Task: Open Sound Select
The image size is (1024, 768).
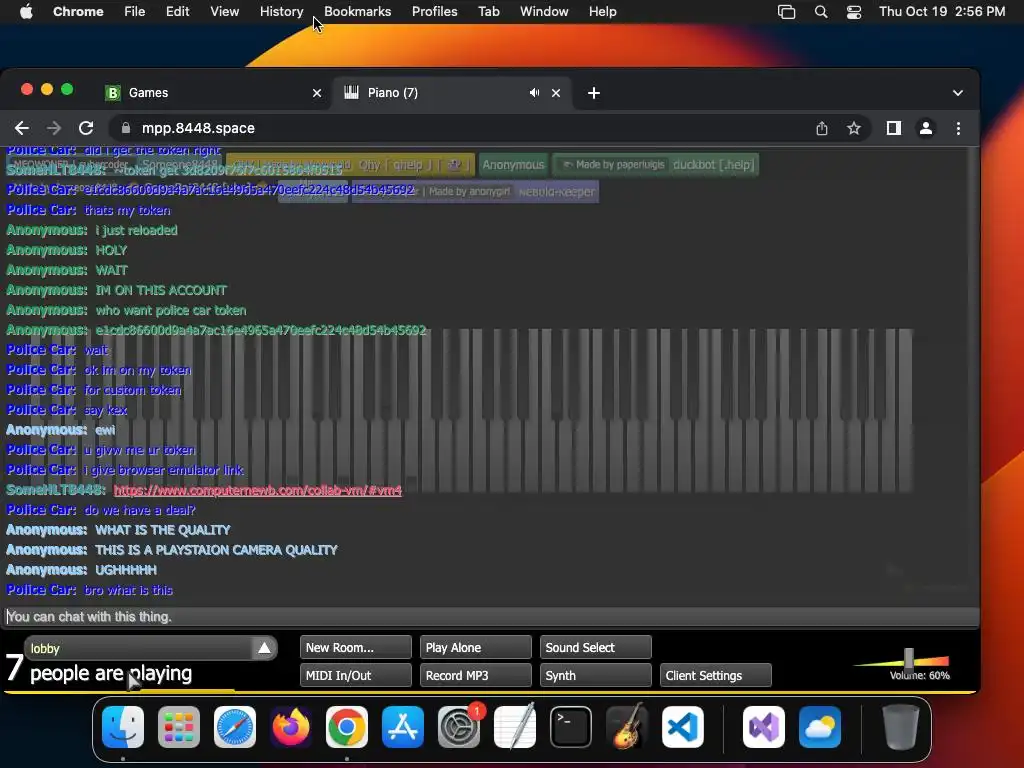Action: pyautogui.click(x=596, y=647)
